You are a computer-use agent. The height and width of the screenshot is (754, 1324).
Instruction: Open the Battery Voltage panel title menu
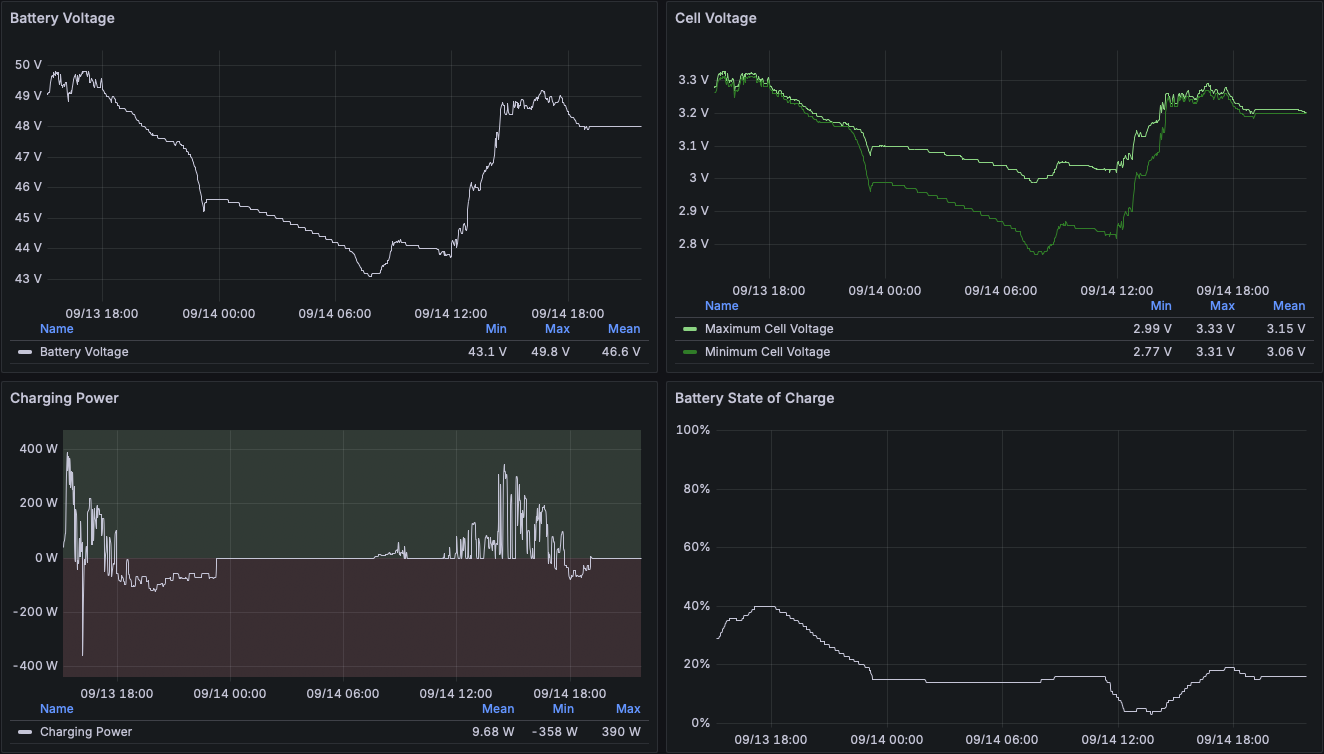tap(62, 18)
